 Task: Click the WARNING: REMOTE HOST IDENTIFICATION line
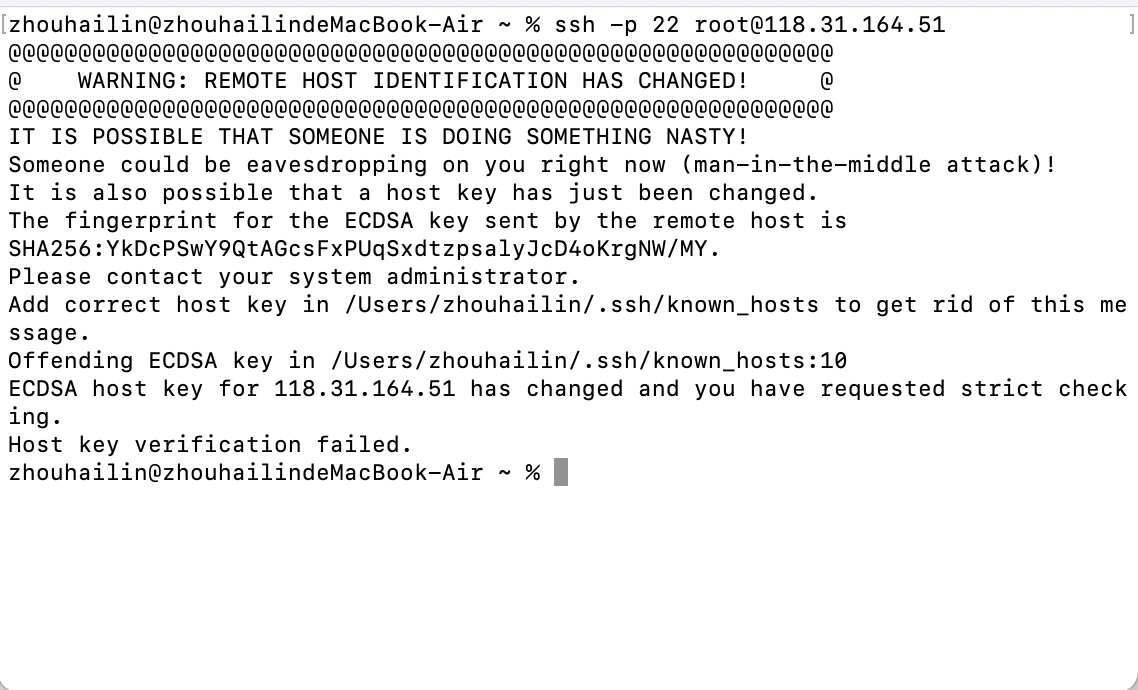click(420, 81)
